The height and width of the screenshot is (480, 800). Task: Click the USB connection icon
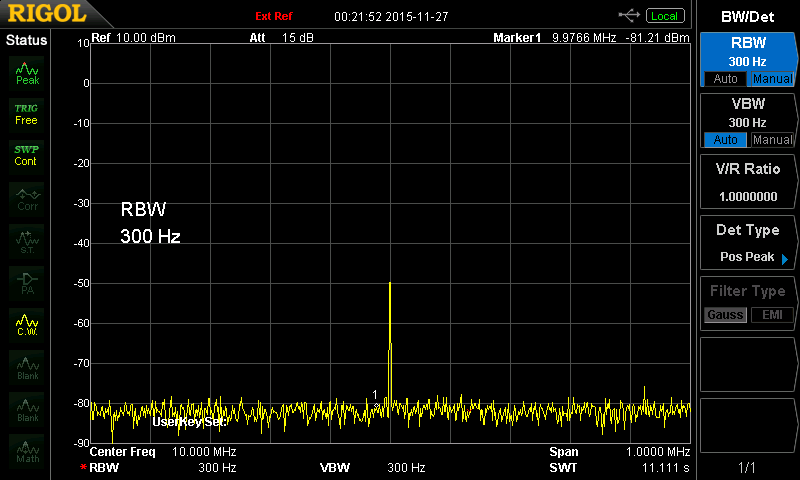click(629, 16)
